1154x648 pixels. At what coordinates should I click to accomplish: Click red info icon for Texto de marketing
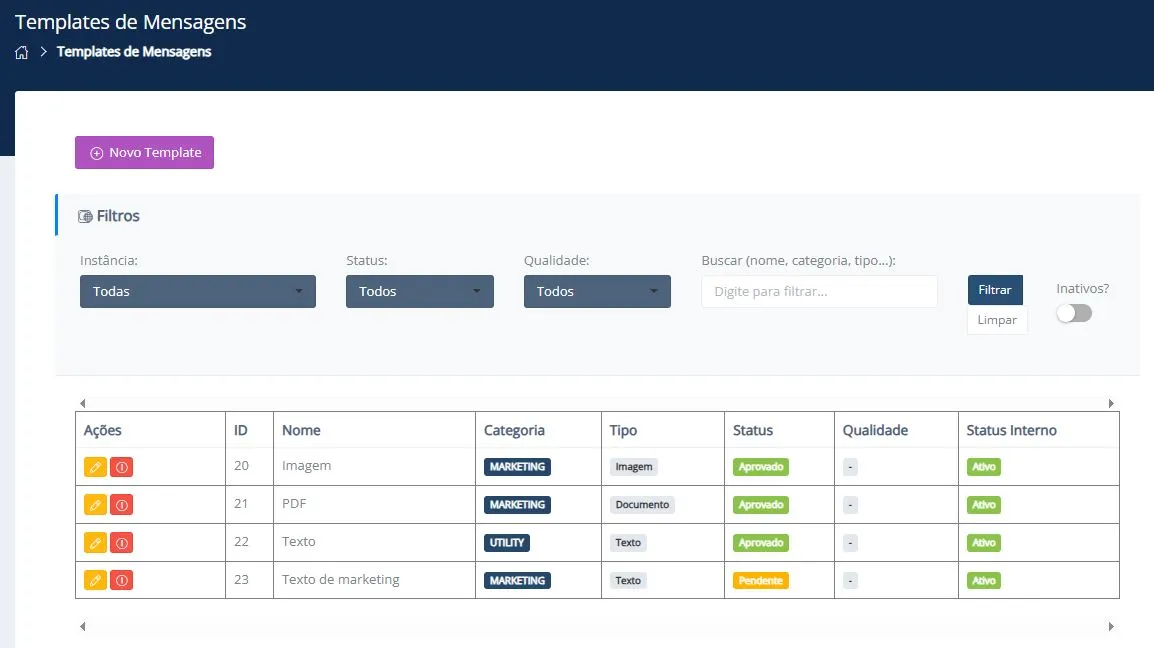click(x=121, y=580)
